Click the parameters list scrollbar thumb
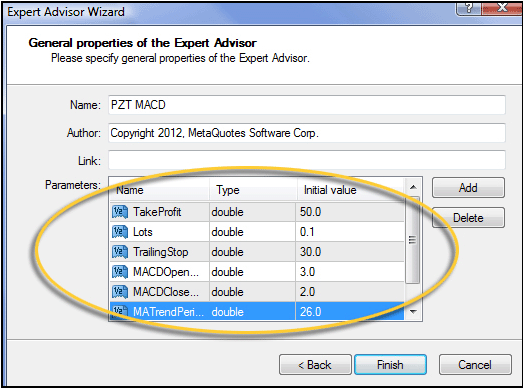 tap(413, 240)
